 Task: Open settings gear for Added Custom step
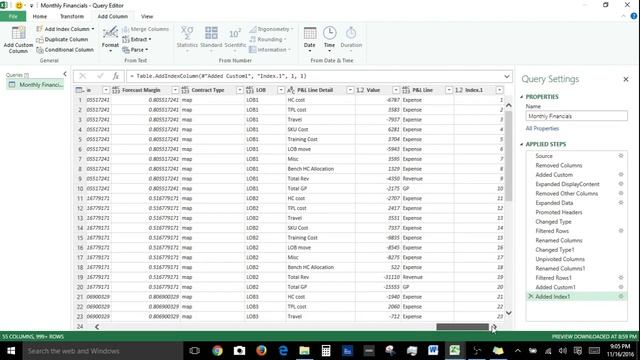tap(621, 174)
